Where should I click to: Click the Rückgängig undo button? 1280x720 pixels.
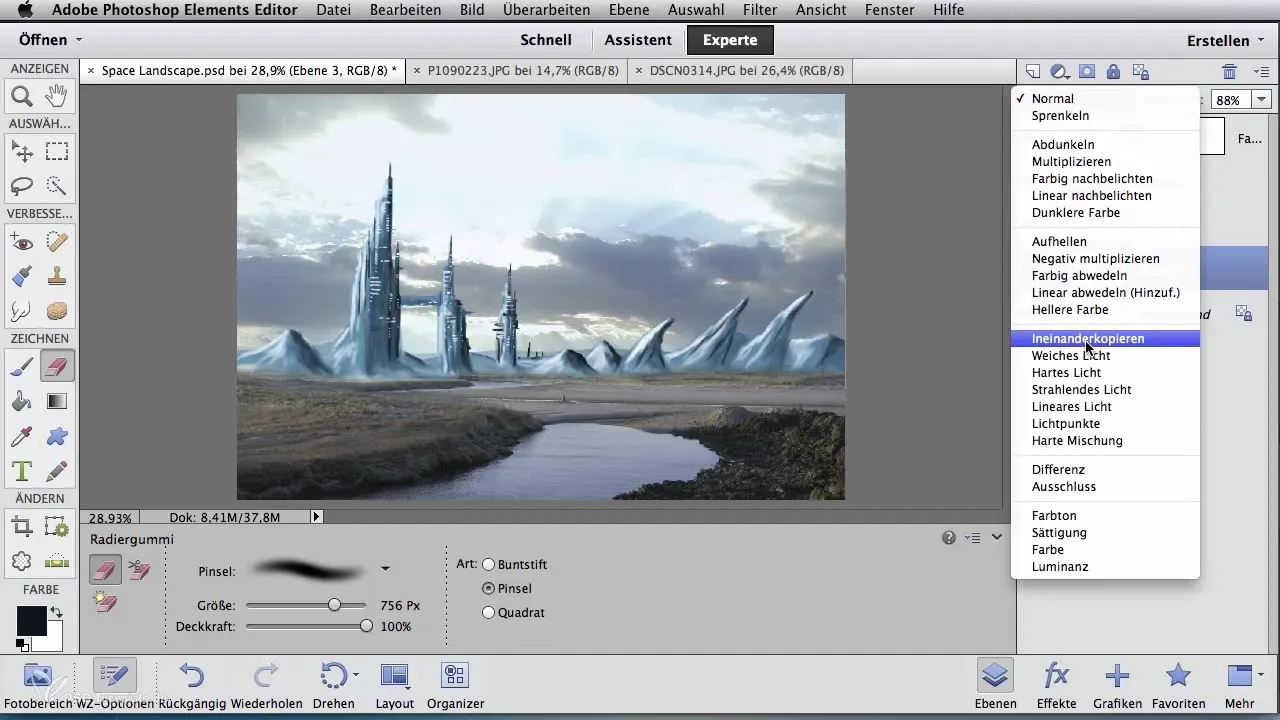(191, 683)
